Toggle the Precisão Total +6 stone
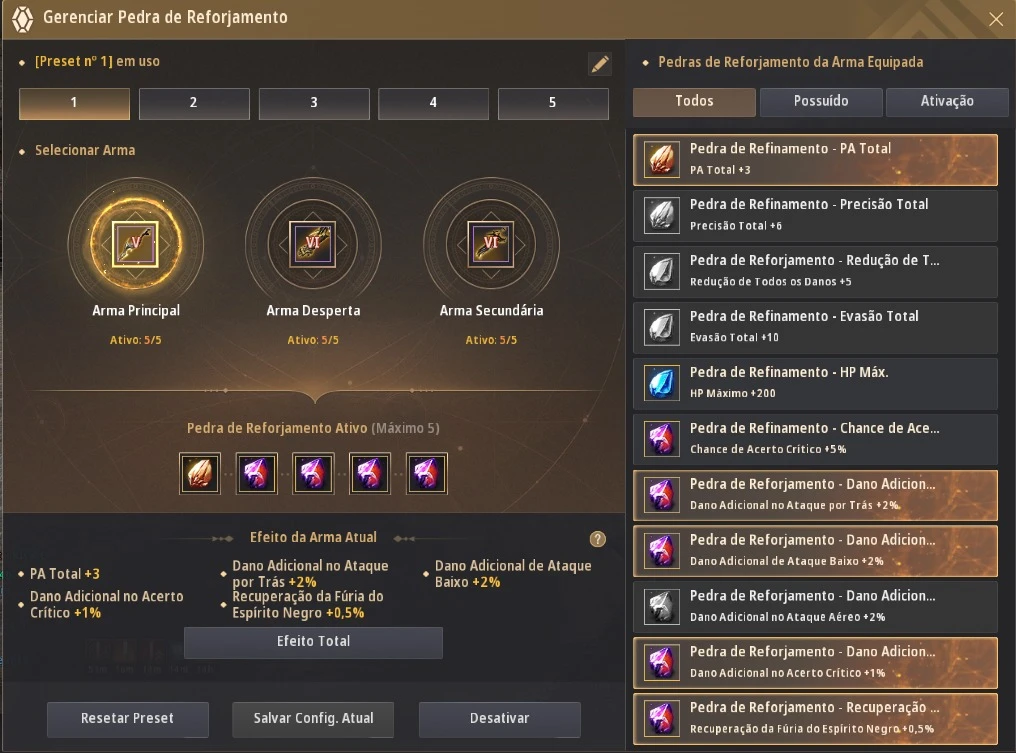Viewport: 1016px width, 753px height. pos(815,215)
